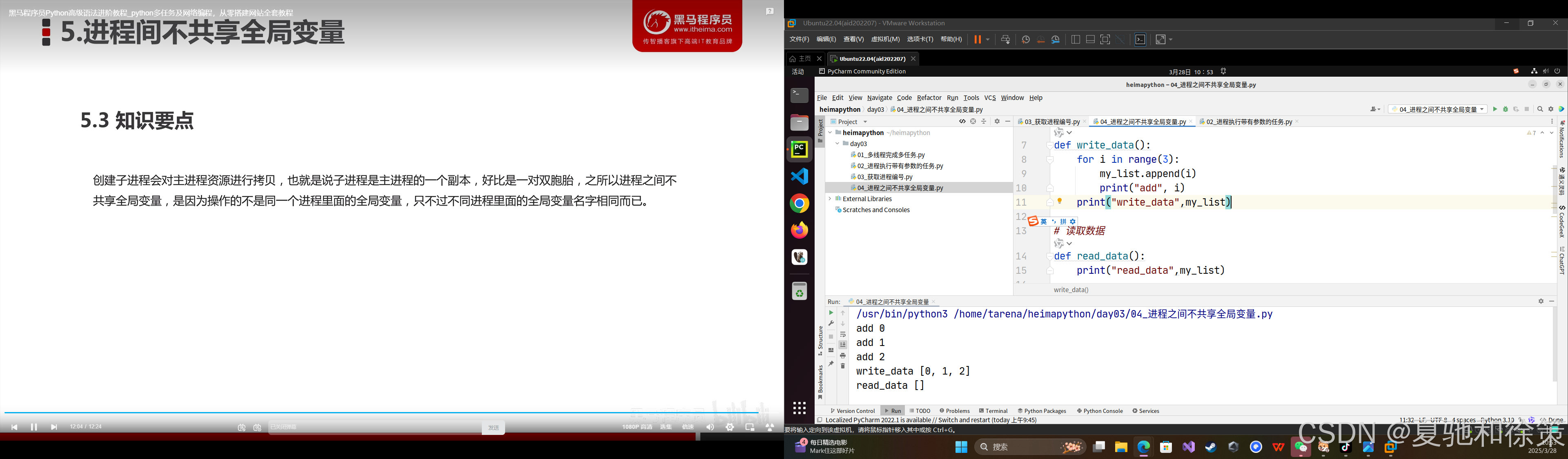
Task: Click the print icon in Run panel
Action: coord(842,355)
